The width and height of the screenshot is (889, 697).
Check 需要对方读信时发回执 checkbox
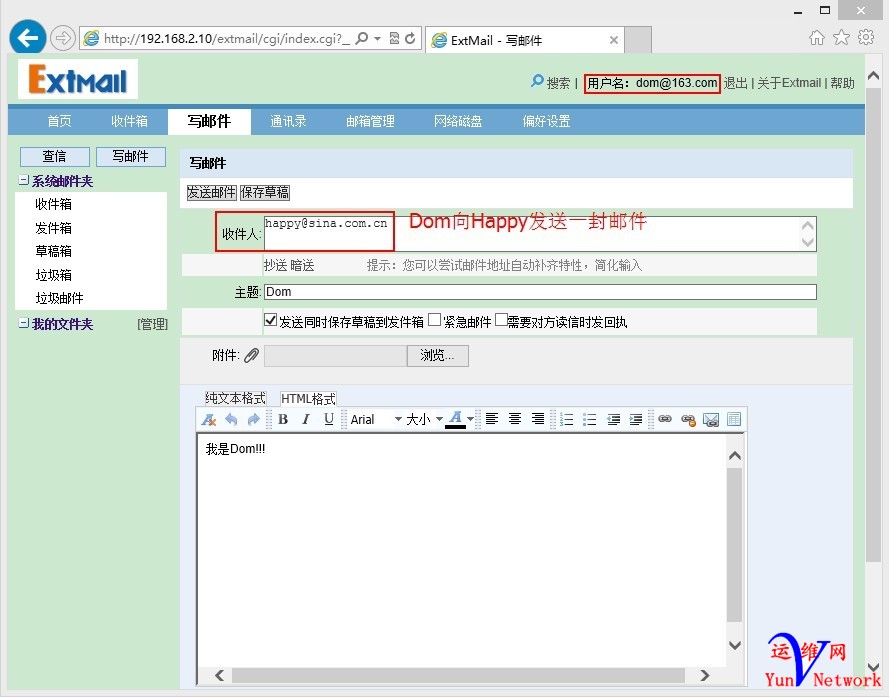501,320
